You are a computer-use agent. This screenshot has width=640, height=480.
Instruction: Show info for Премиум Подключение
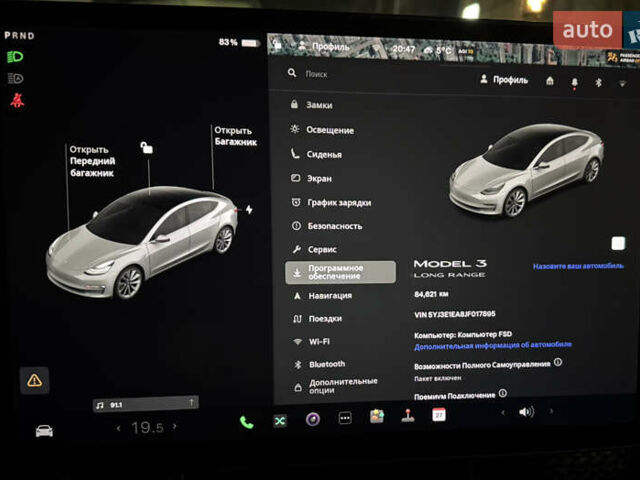point(502,394)
